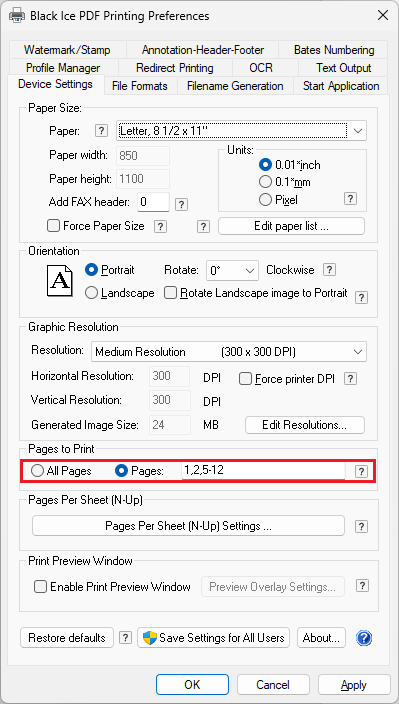Switch to the File Formats tab
Viewport: 399px width, 704px height.
tap(140, 86)
